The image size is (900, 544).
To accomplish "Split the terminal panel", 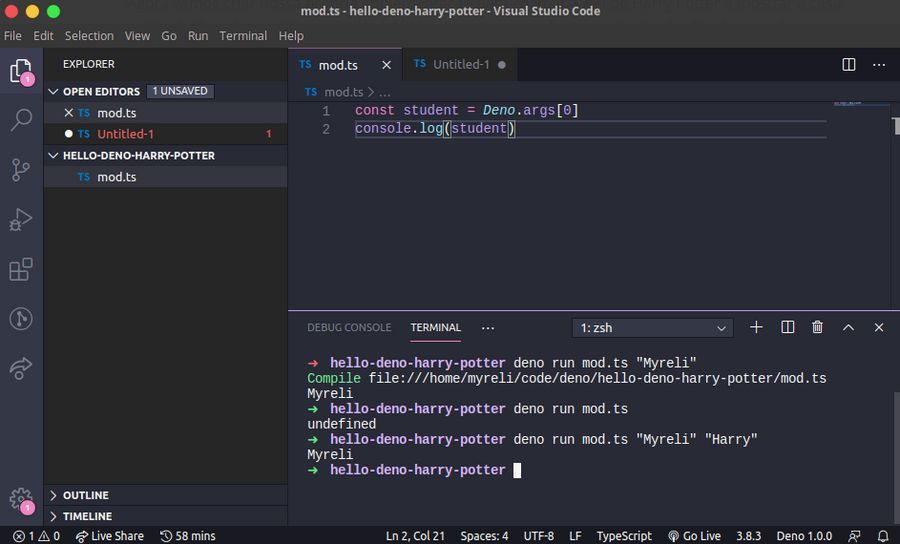I will [x=787, y=327].
